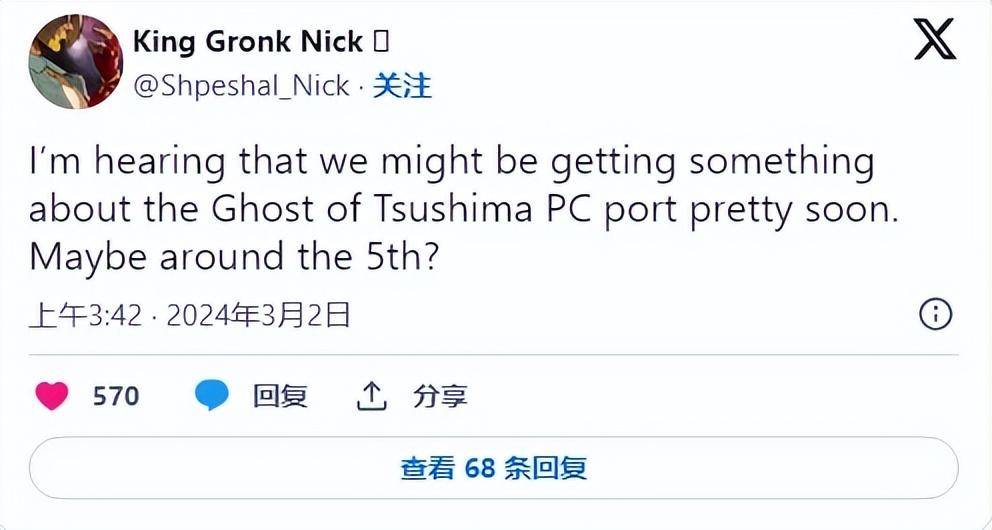This screenshot has height=530, width=992.
Task: View replies via 查看 68 条回复 button
Action: [493, 468]
